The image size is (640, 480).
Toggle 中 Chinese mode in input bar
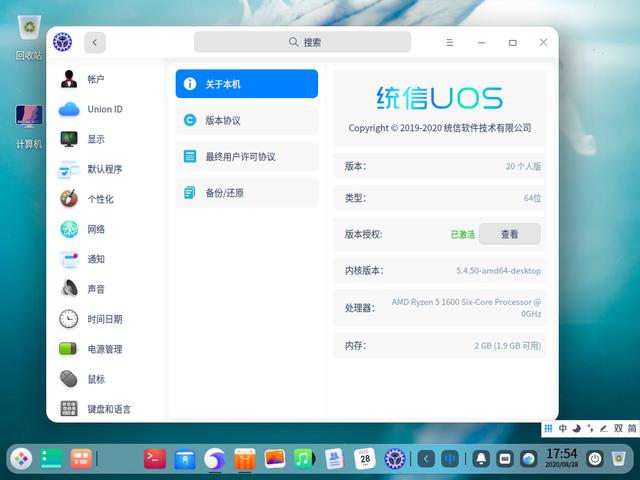click(x=562, y=428)
